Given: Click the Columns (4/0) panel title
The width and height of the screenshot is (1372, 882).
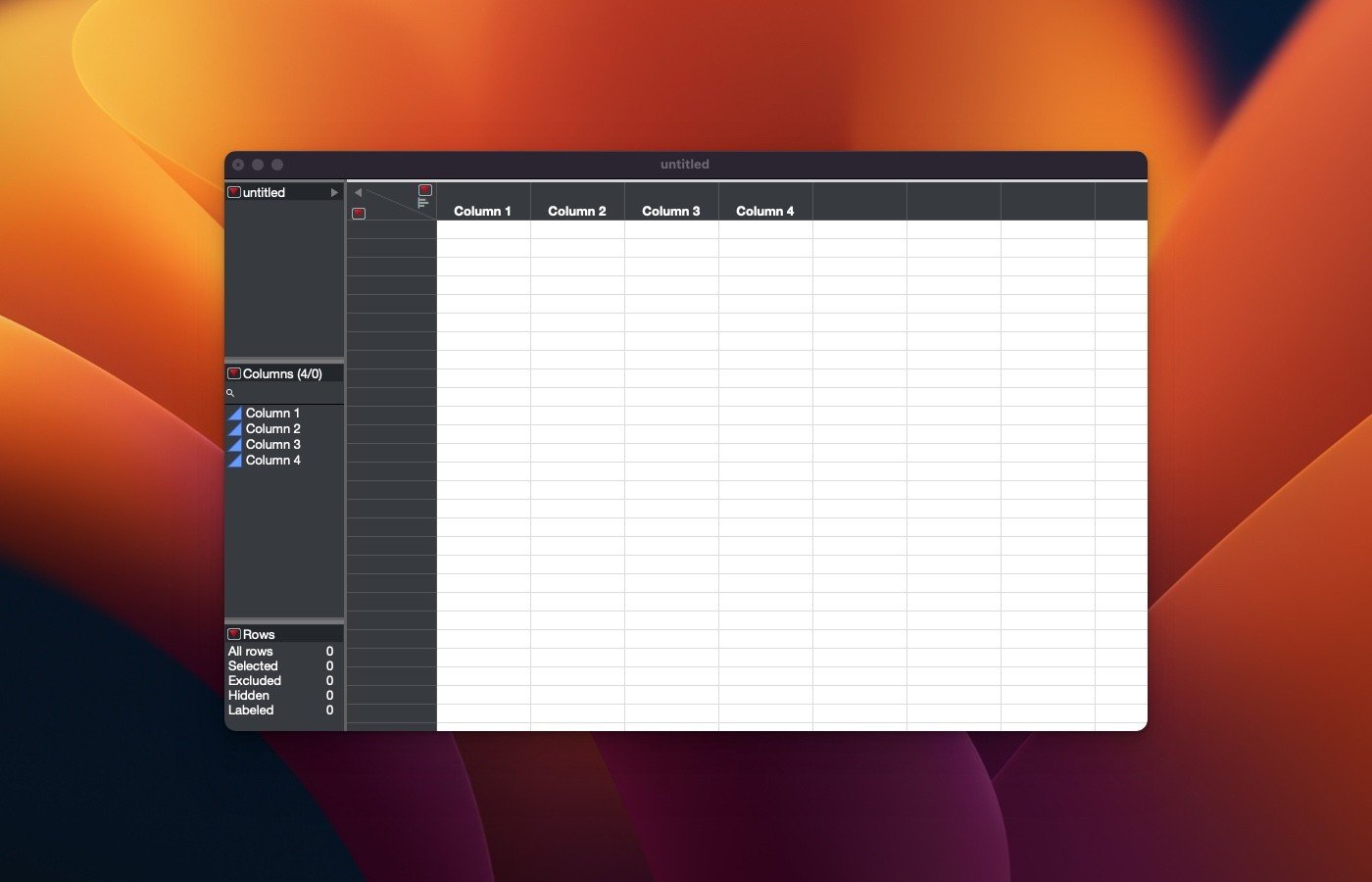Looking at the screenshot, I should pos(282,373).
